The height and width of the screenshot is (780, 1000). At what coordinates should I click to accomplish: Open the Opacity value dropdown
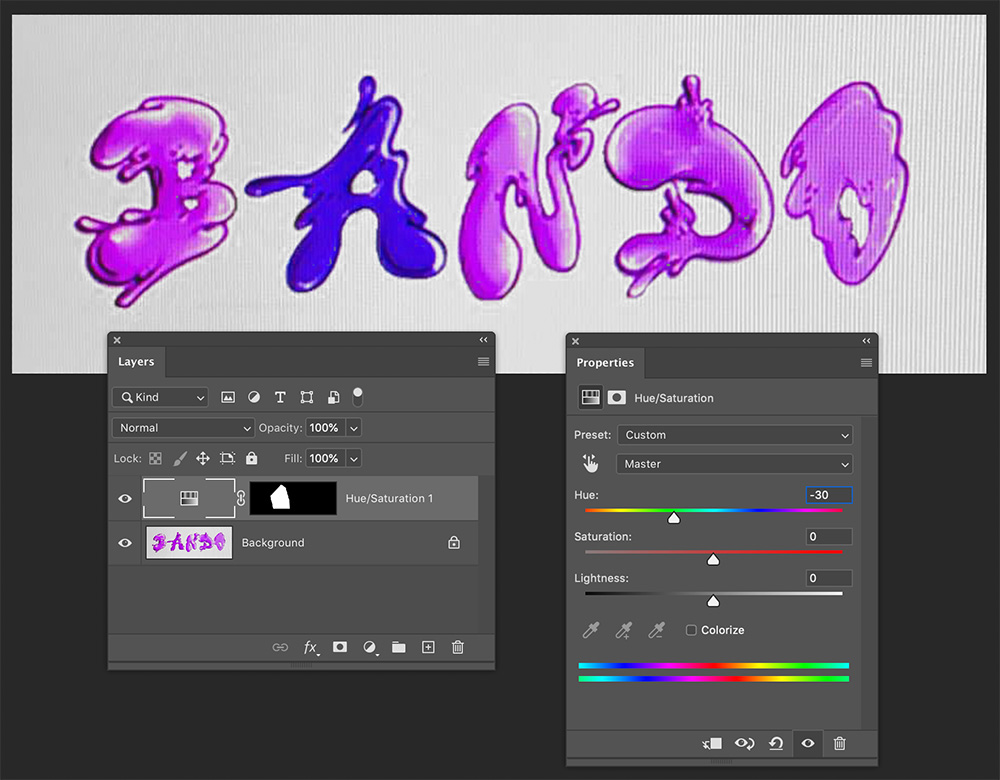pyautogui.click(x=354, y=428)
